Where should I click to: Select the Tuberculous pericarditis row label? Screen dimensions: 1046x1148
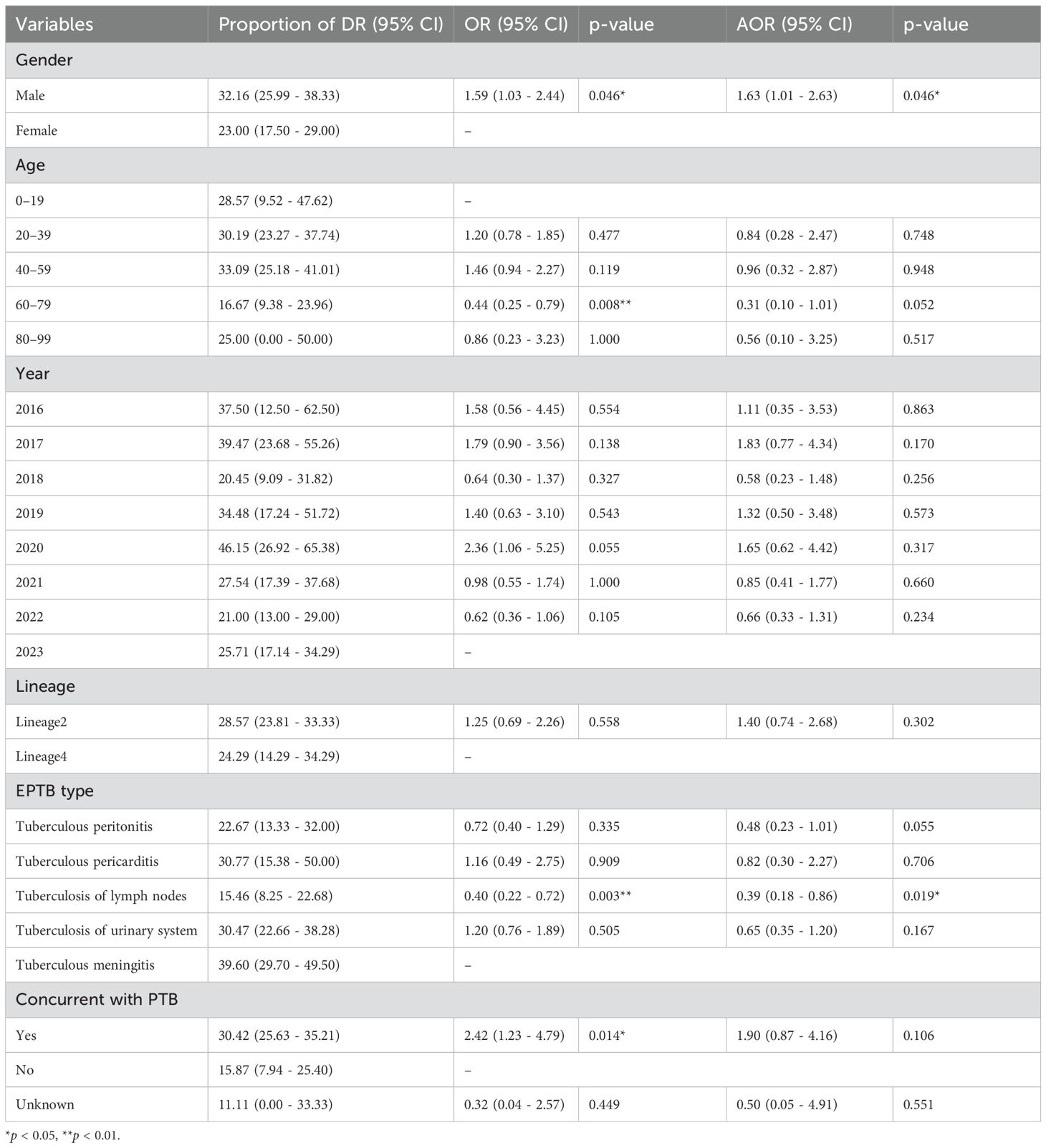coord(87,861)
